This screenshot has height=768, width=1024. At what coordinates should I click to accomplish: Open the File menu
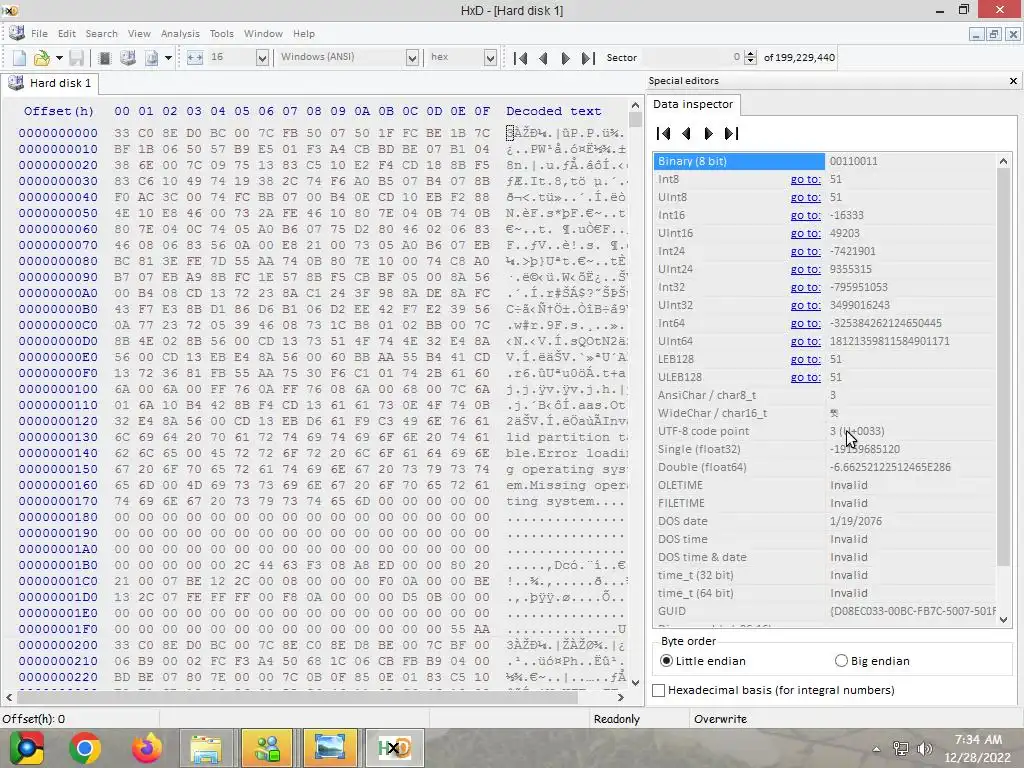[39, 33]
